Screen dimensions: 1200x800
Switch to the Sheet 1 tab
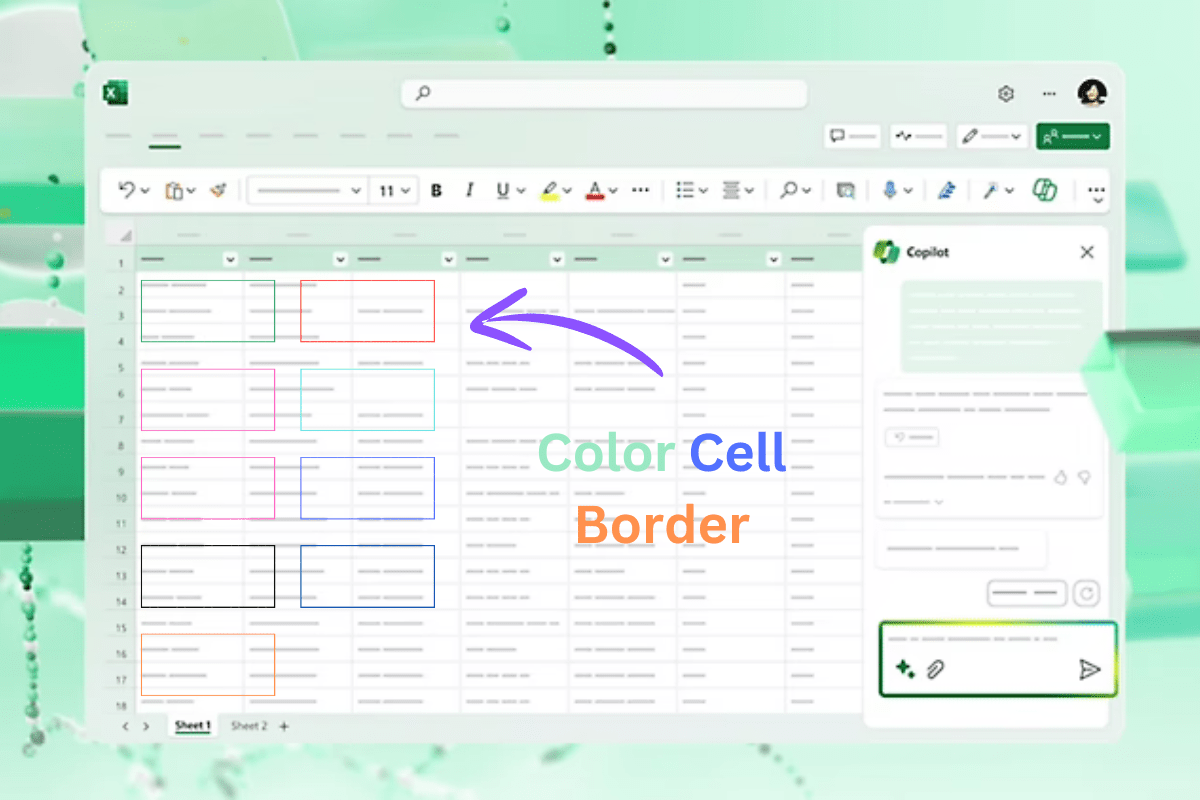[193, 726]
